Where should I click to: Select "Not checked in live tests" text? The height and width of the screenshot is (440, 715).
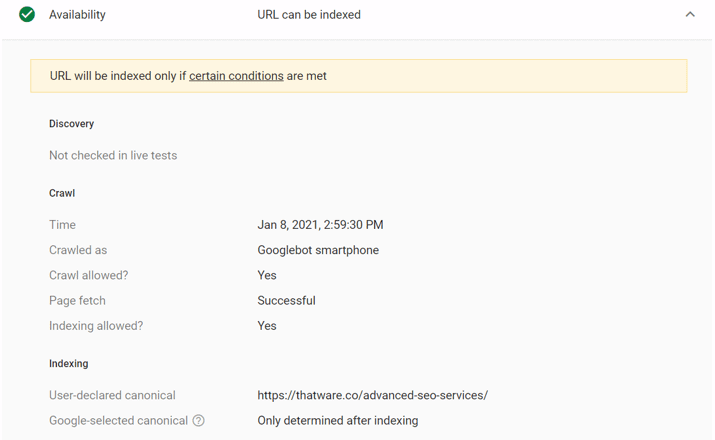(113, 156)
